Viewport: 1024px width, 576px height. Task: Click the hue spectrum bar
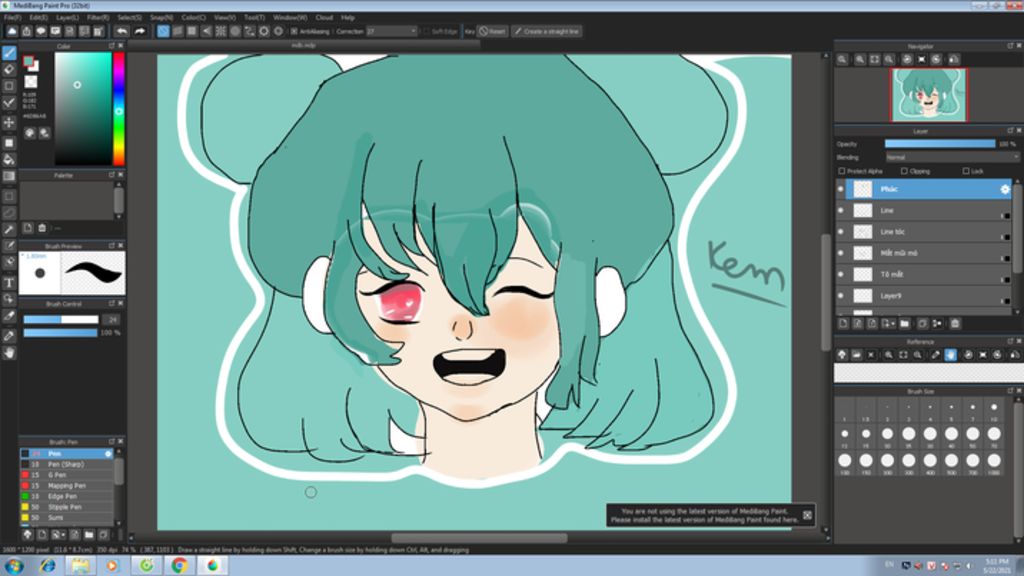[x=119, y=108]
